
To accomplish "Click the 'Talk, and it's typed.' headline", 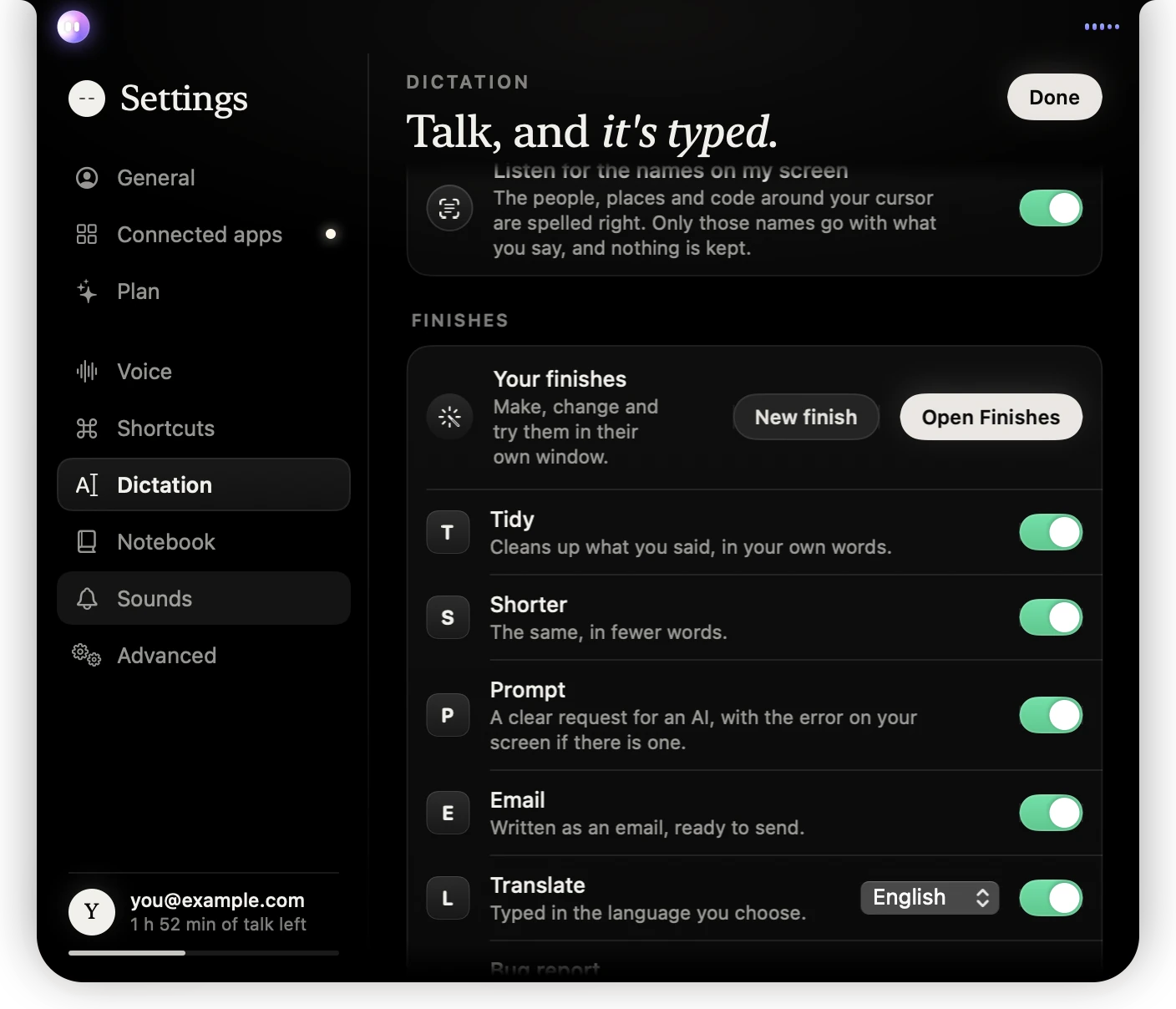I will (x=592, y=132).
